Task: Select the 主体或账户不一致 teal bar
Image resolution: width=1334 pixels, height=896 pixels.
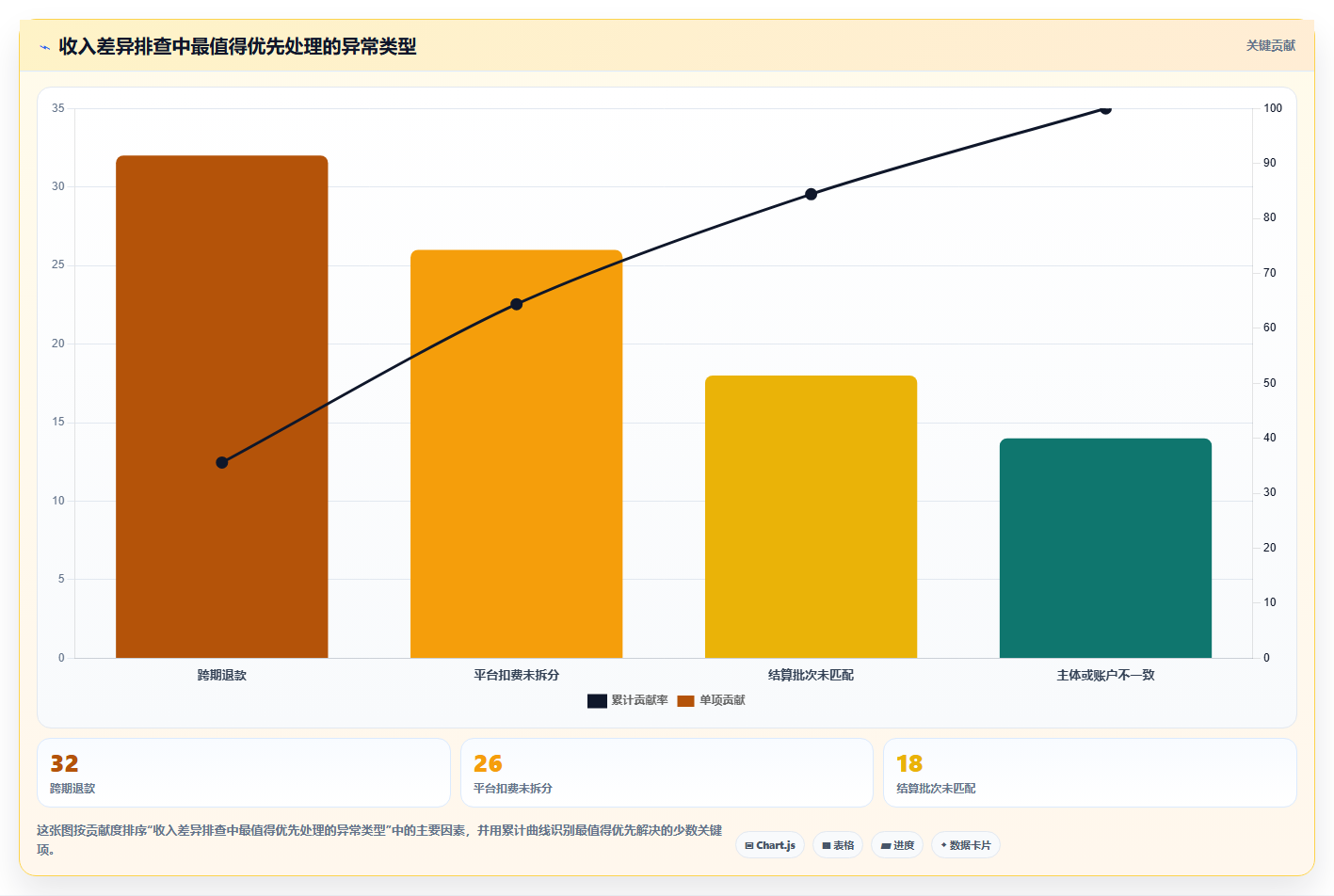Action: 1105,548
